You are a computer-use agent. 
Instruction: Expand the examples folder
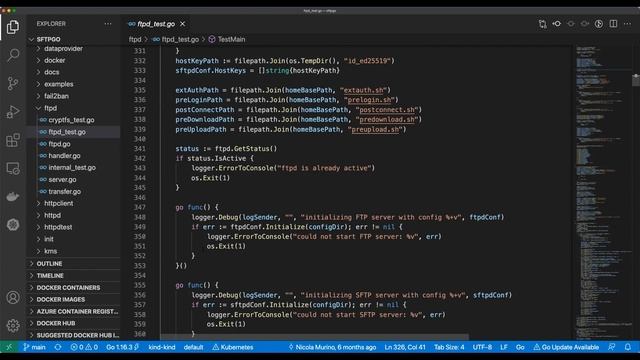[x=73, y=84]
